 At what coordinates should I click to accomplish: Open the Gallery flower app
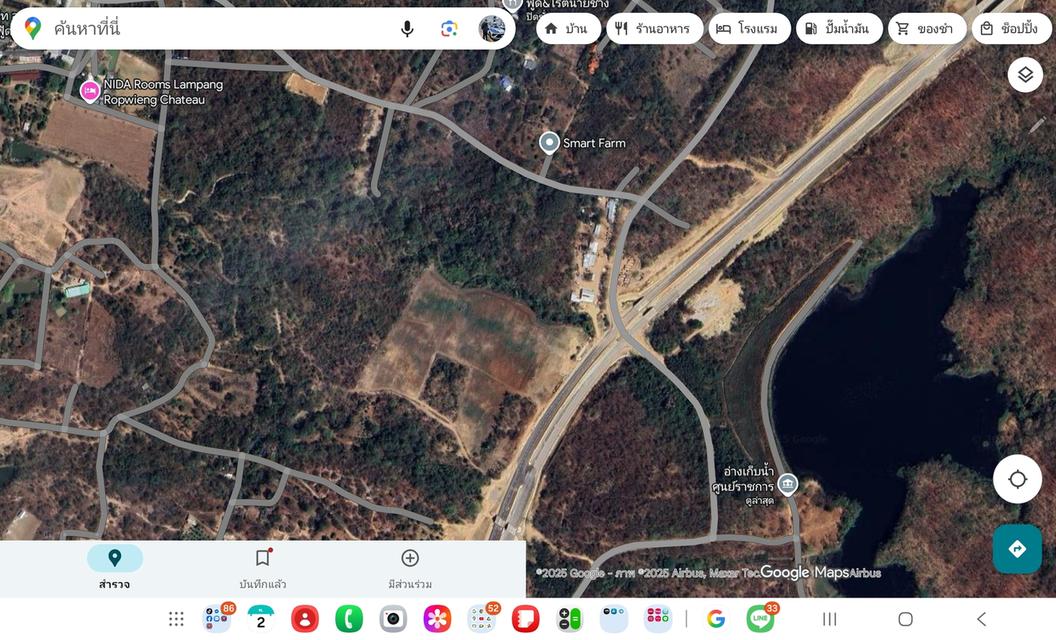(437, 618)
